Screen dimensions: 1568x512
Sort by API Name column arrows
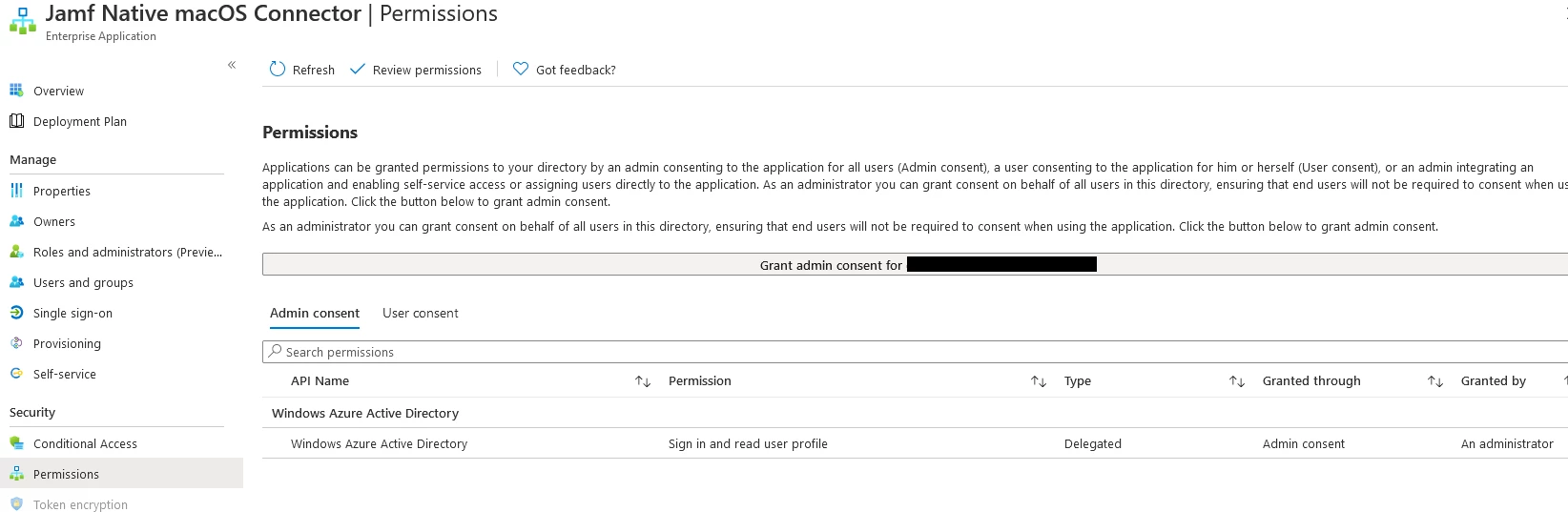point(643,381)
